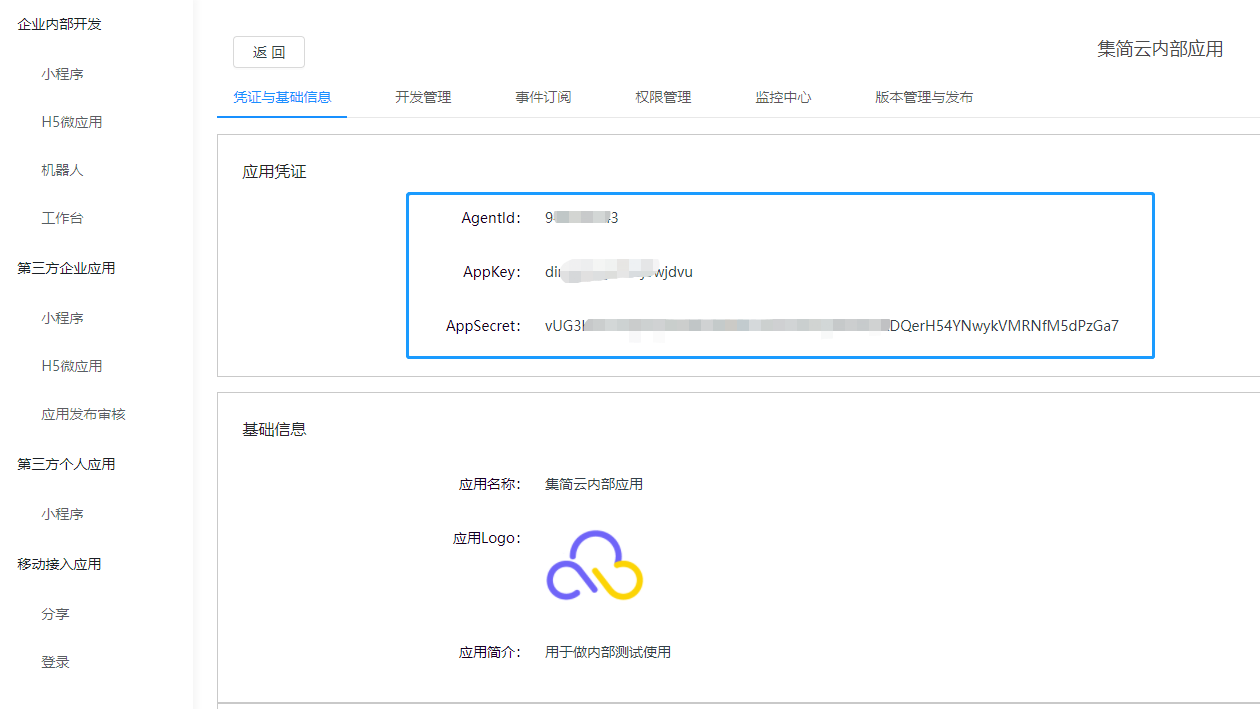Open H5微应用 under 第三方企业应用
1260x709 pixels.
point(72,366)
